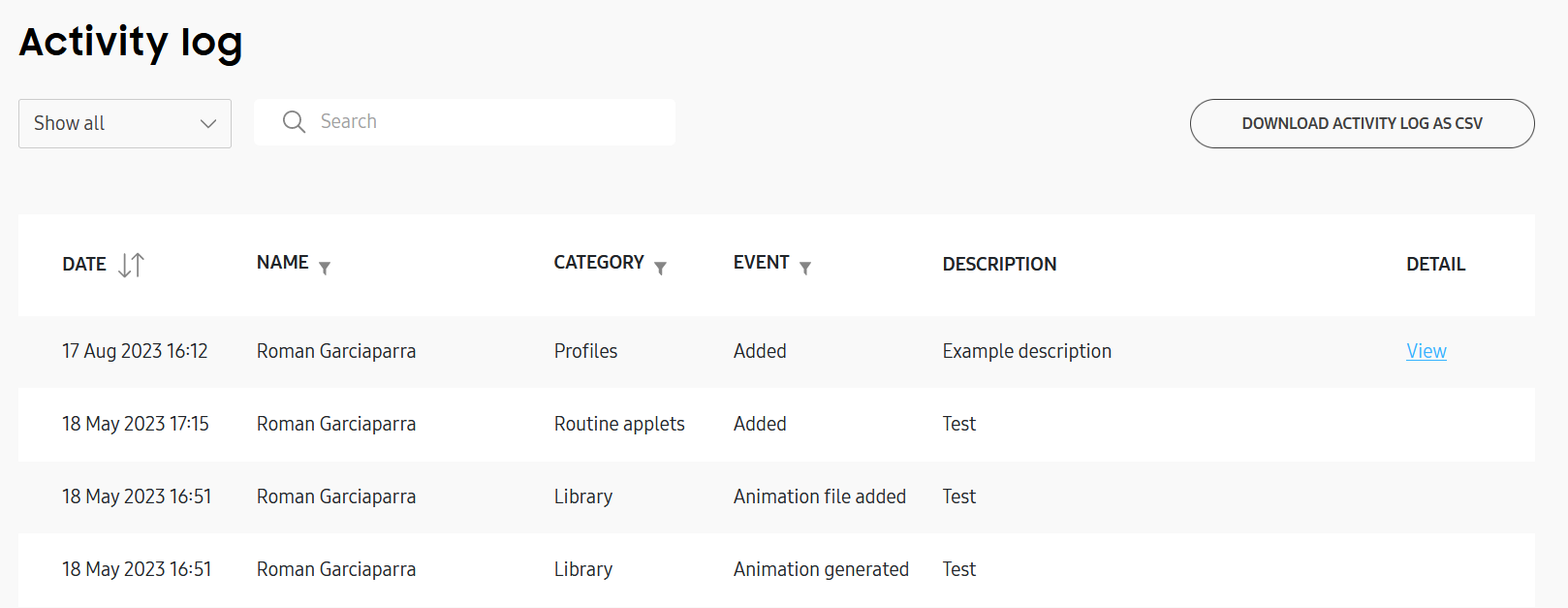Click the Animation file added event
This screenshot has width=1568, height=608.
(x=820, y=496)
